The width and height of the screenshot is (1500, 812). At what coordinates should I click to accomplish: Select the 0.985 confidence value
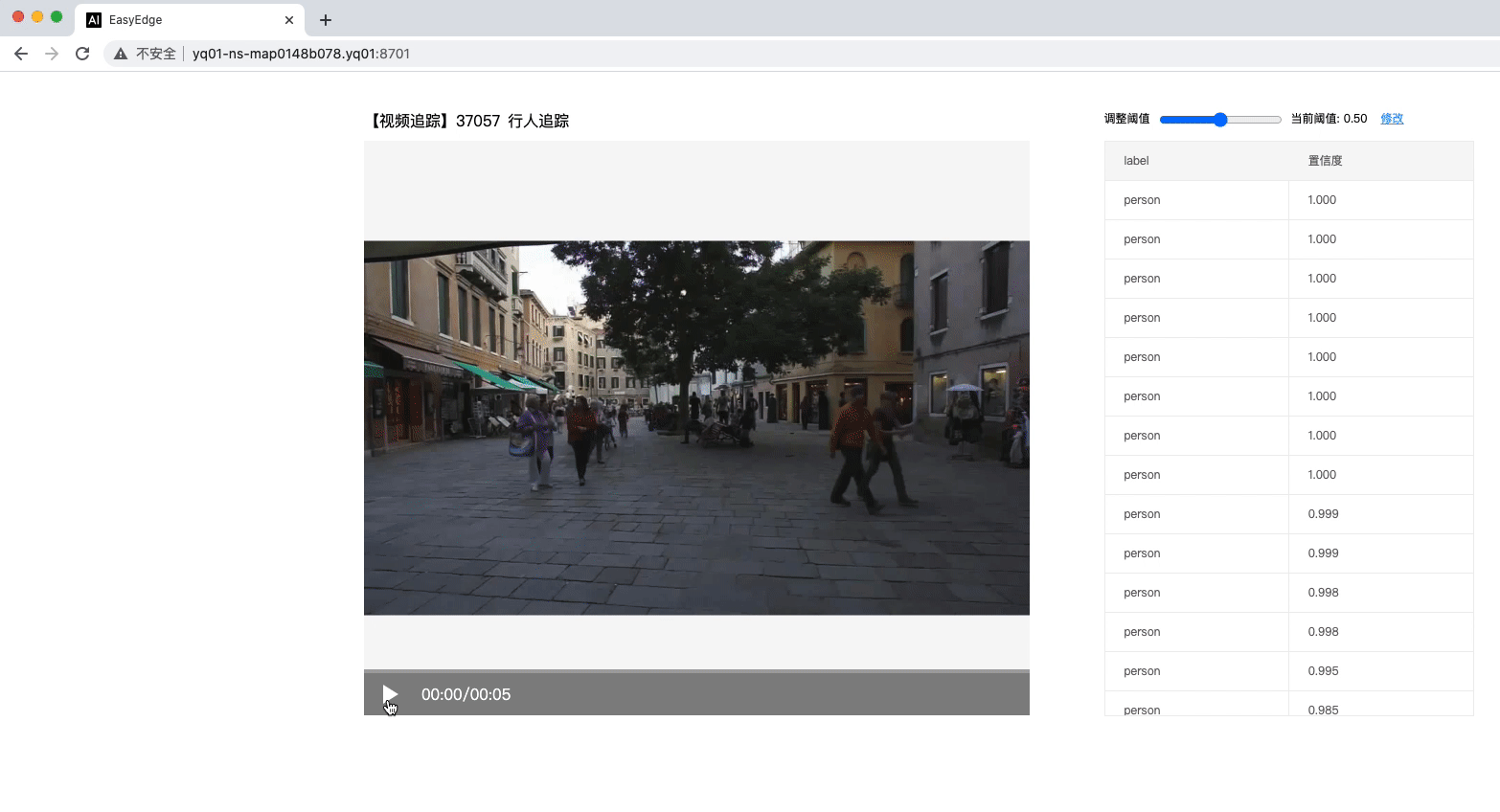click(1323, 710)
